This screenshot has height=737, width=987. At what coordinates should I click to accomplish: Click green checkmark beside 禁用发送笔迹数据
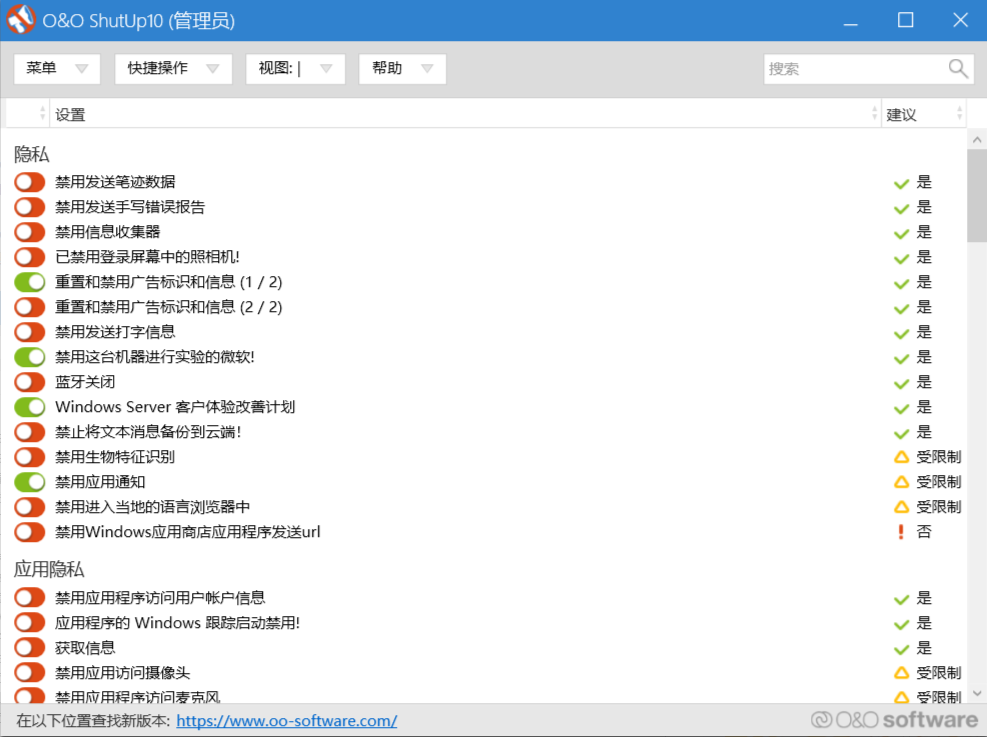[x=901, y=183]
